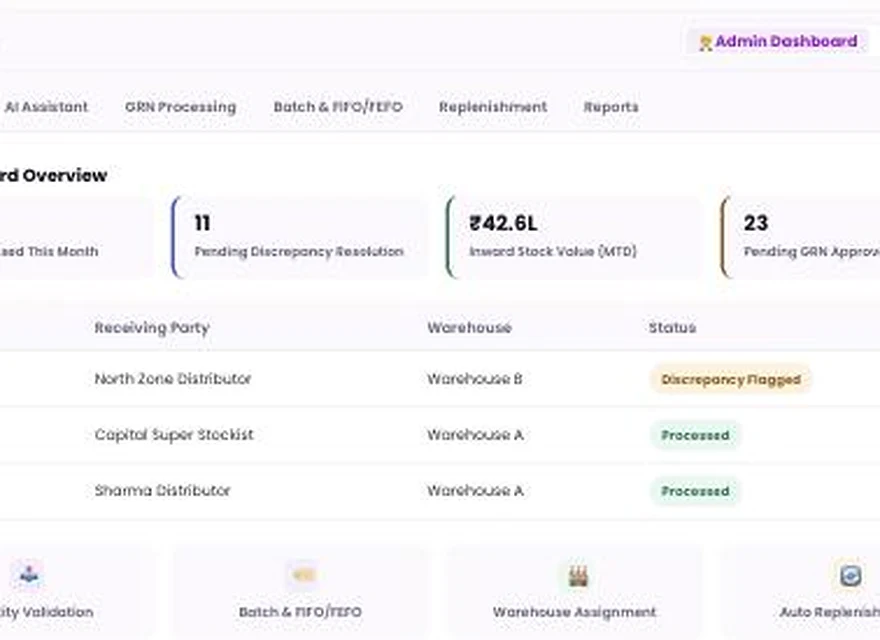Open the Inward Stock Value (MTD) card
The width and height of the screenshot is (880, 640).
573,237
